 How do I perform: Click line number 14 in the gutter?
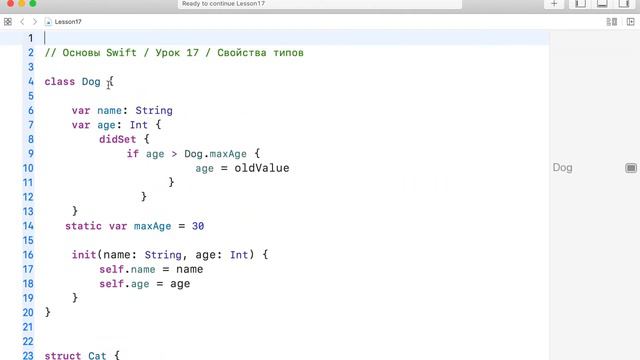28,226
